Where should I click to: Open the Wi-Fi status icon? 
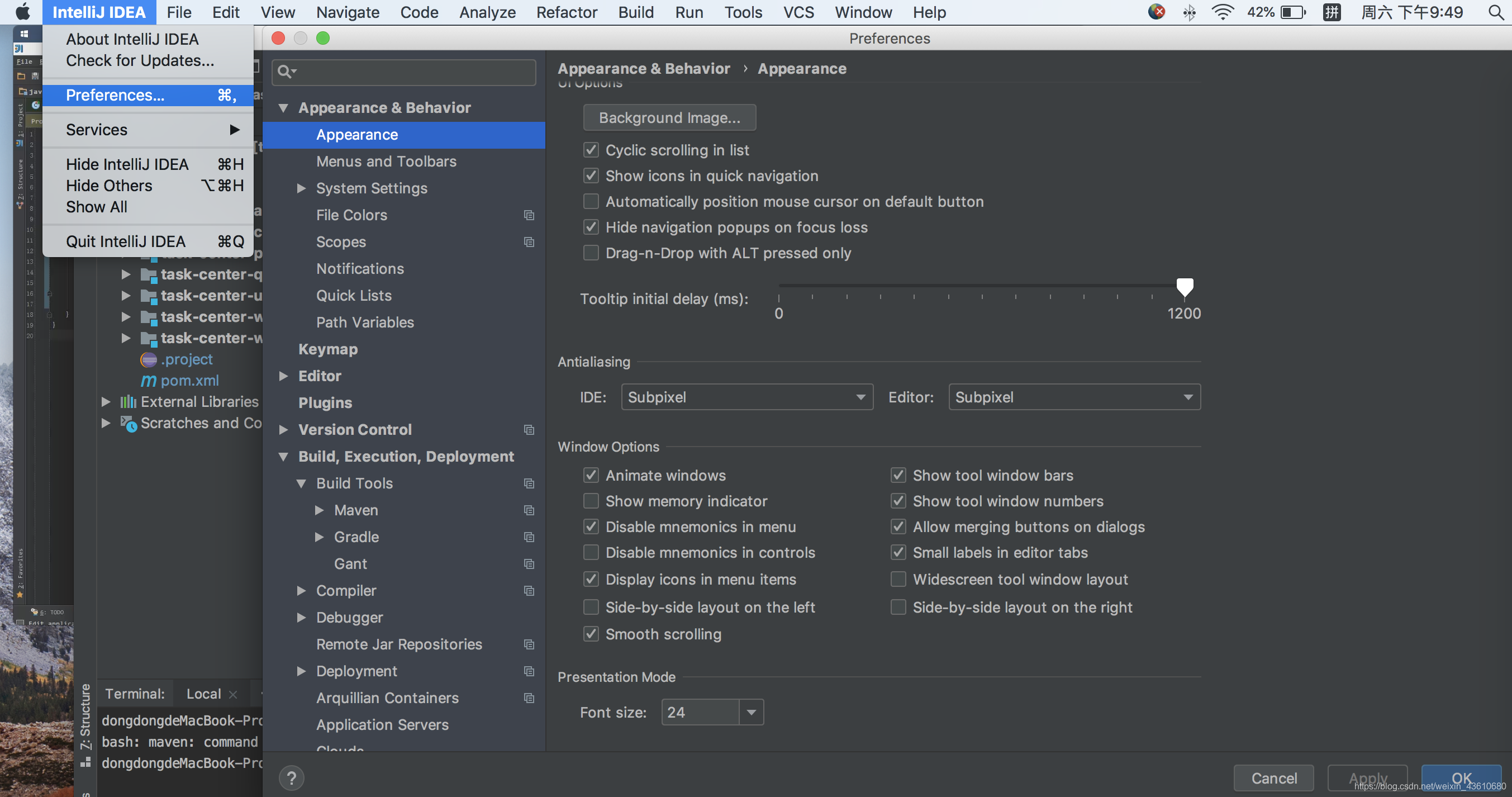[x=1223, y=12]
